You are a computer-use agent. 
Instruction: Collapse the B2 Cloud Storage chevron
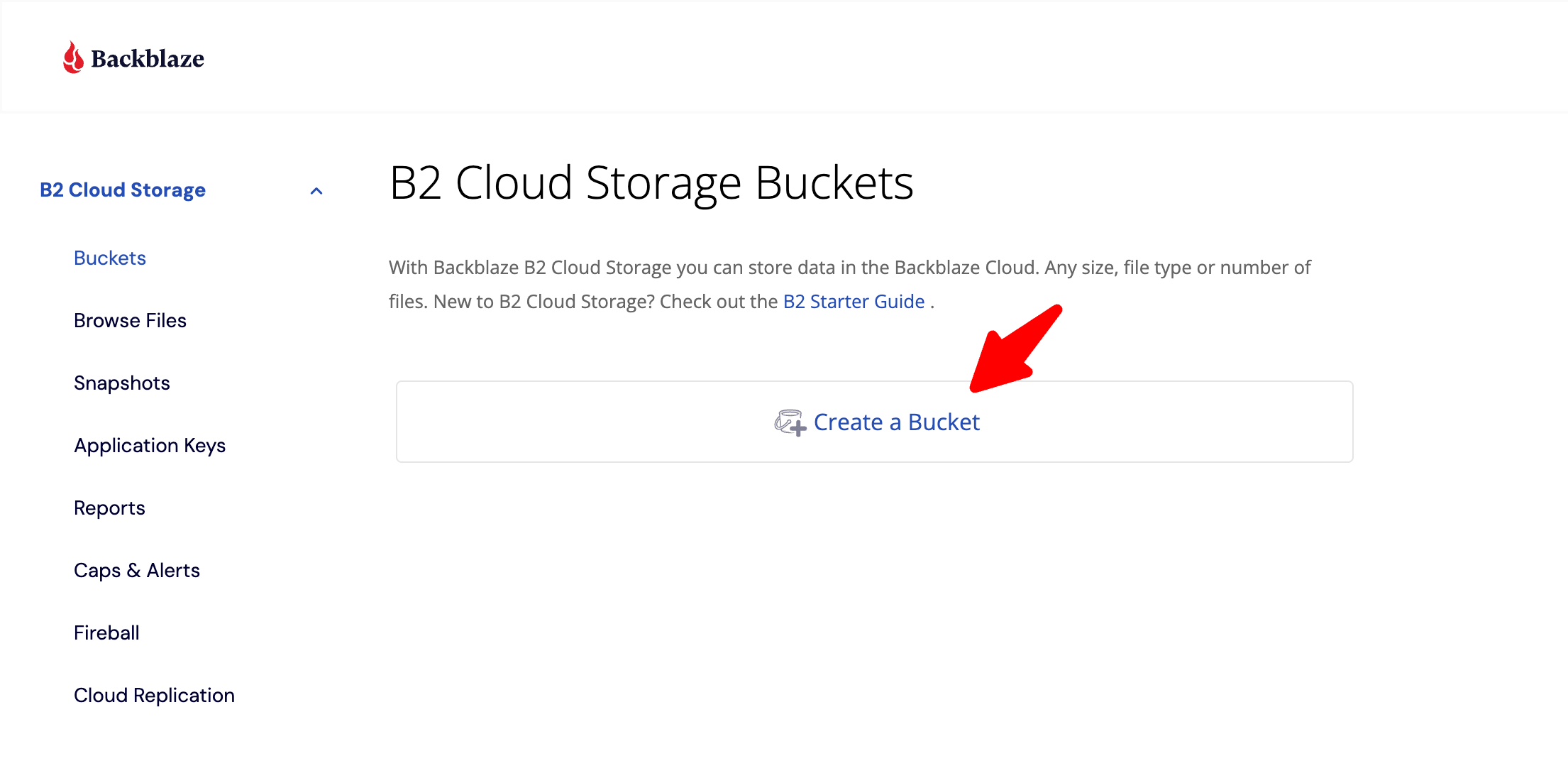pyautogui.click(x=316, y=191)
